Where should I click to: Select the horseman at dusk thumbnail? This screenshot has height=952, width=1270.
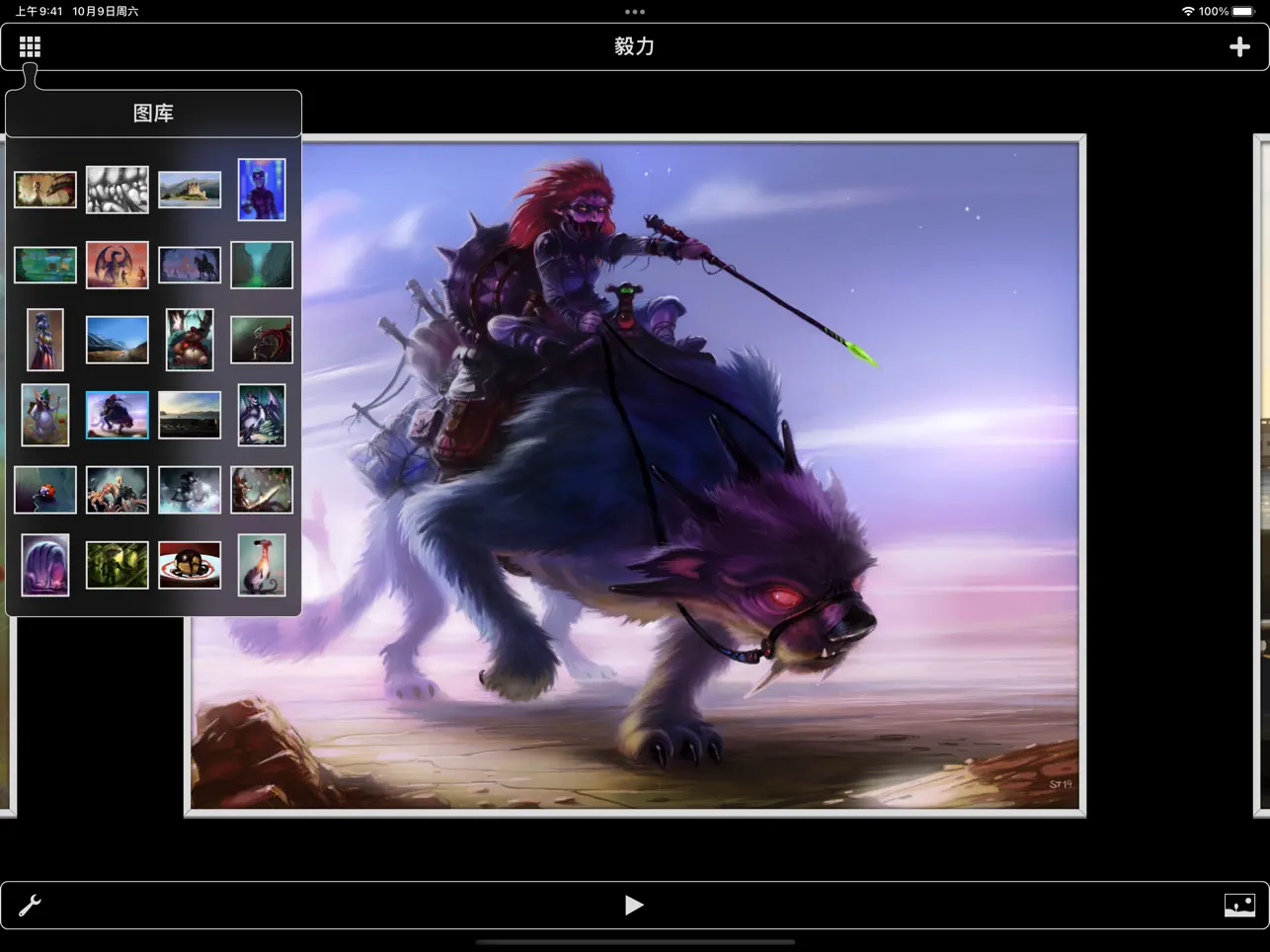[x=190, y=264]
